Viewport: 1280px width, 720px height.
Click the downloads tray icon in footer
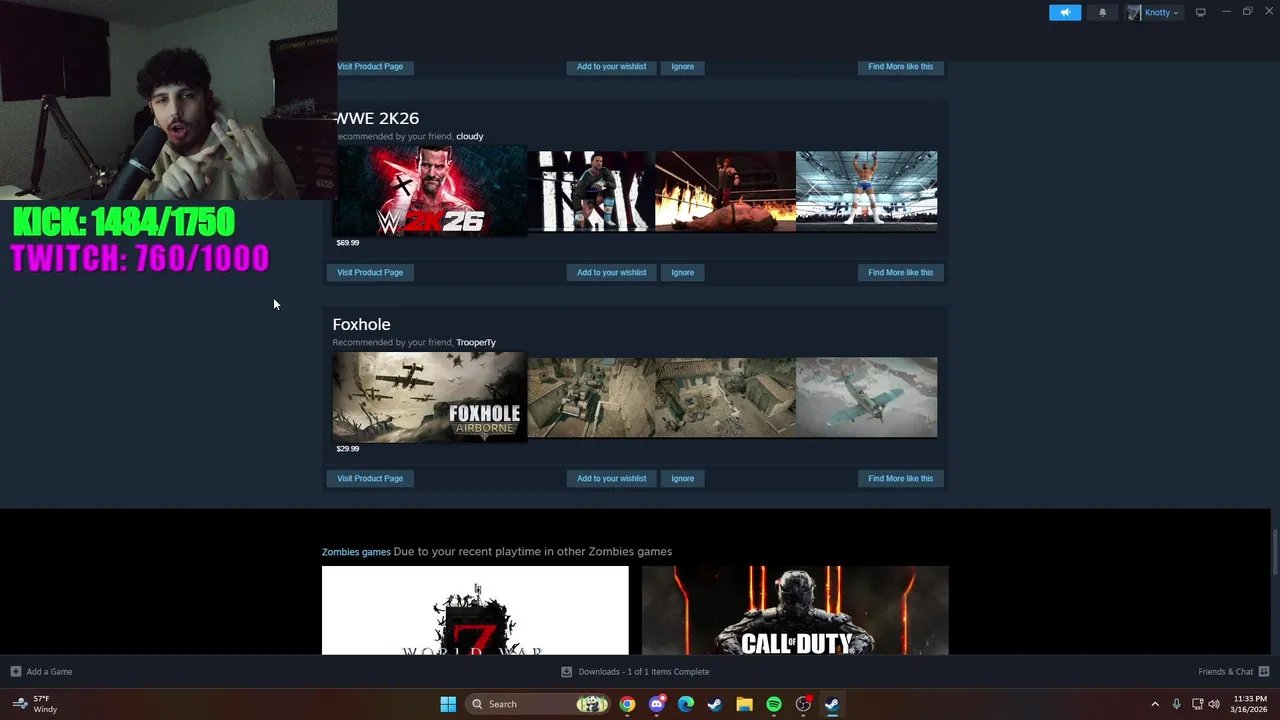(567, 672)
